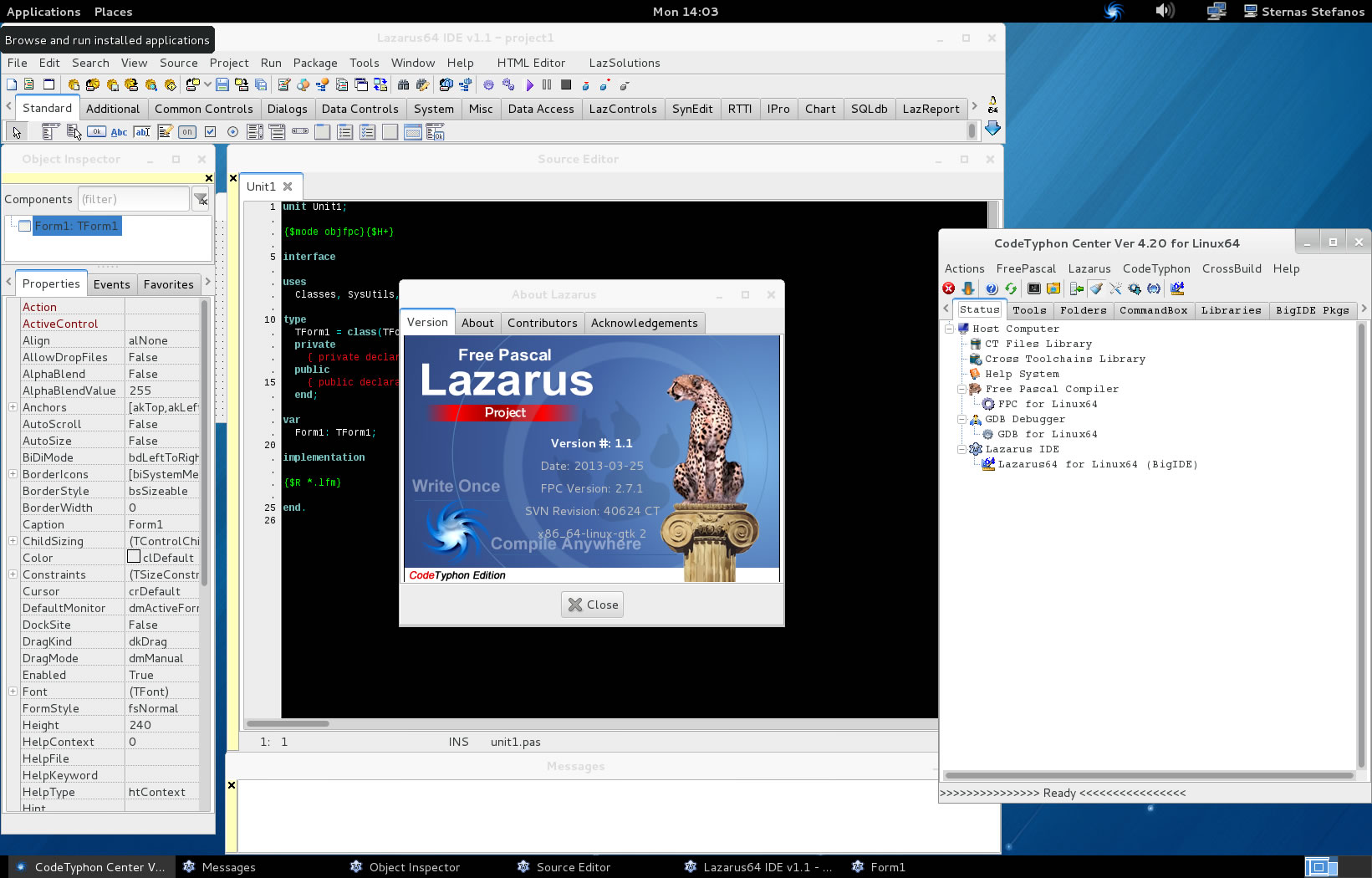Switch to the Additional palette tab

(x=113, y=109)
